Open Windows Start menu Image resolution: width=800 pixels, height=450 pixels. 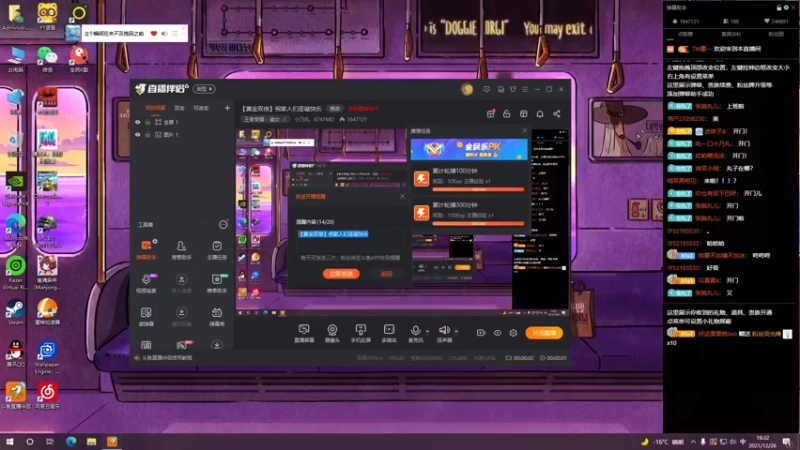(x=10, y=442)
